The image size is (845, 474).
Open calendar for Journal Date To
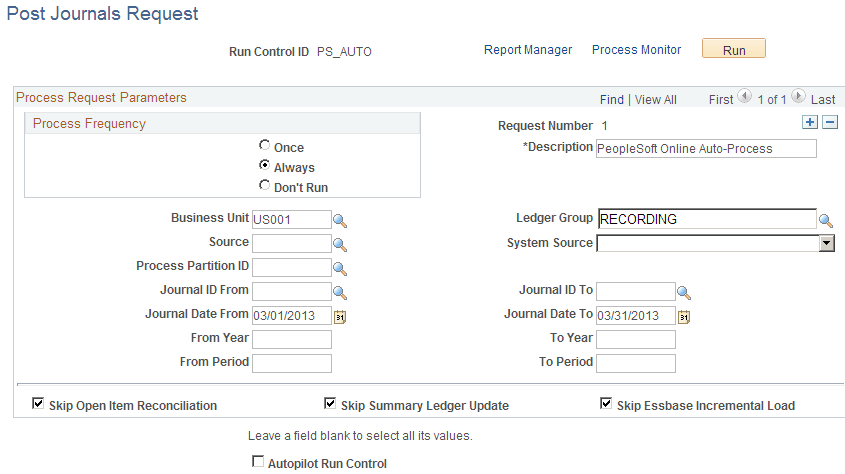click(x=683, y=317)
